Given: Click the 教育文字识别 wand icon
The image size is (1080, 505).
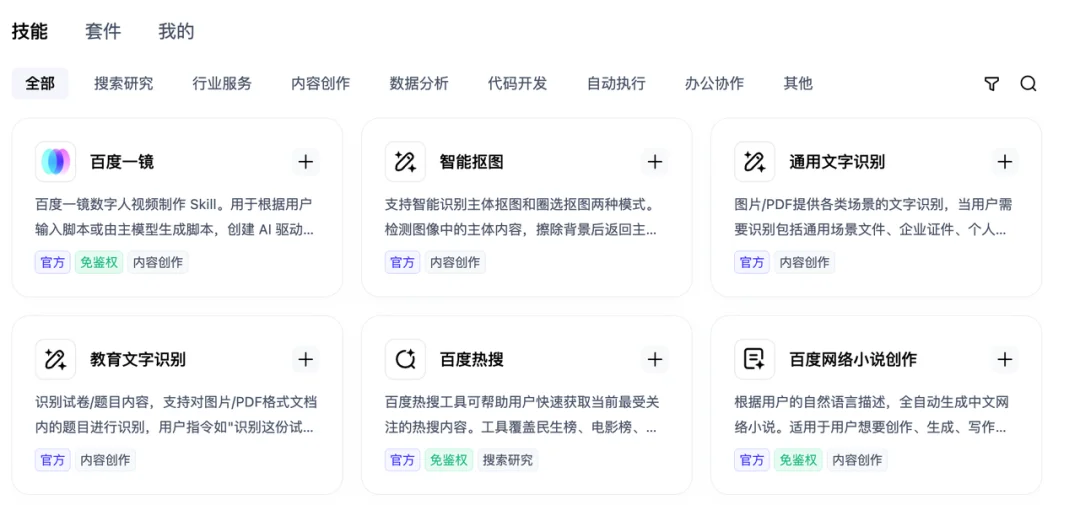Looking at the screenshot, I should [x=56, y=360].
